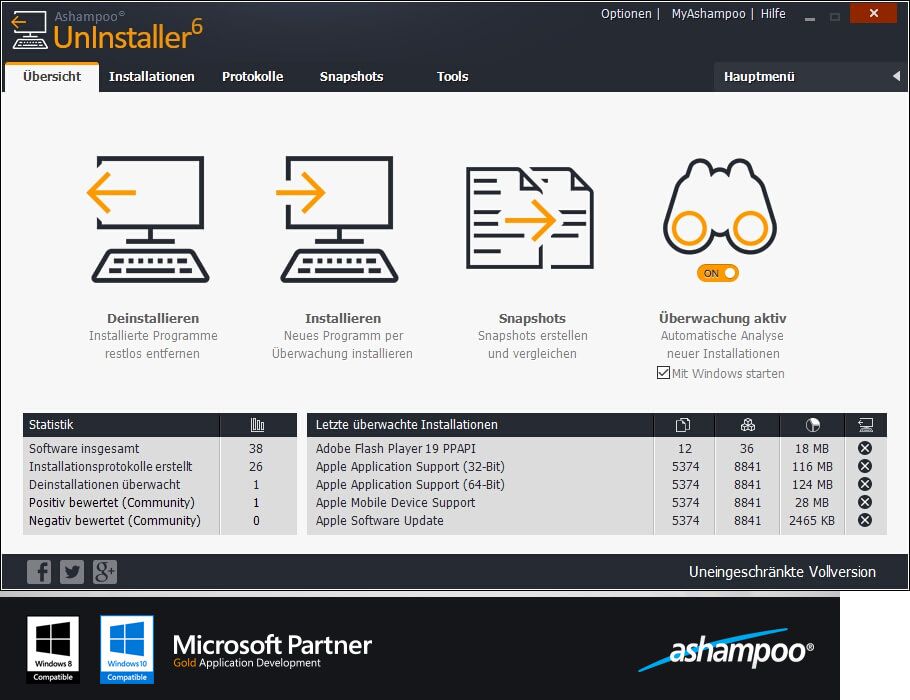Click the Ashampoo UnInstaller logo icon

tap(29, 30)
